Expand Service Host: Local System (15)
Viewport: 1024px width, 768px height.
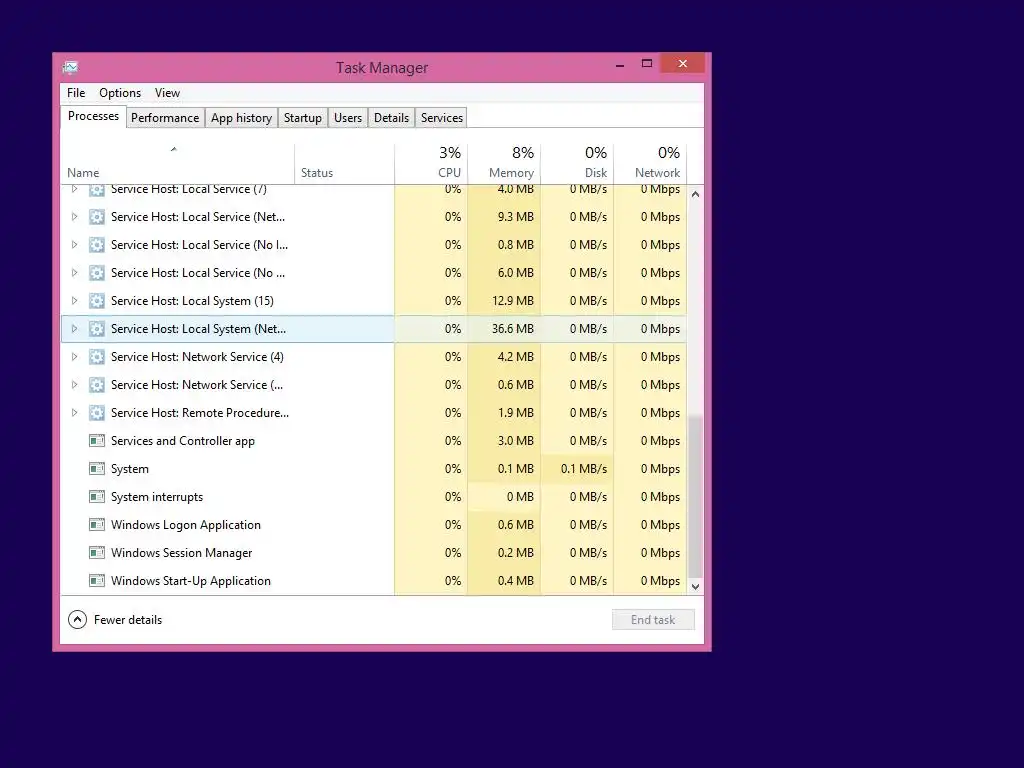(74, 301)
